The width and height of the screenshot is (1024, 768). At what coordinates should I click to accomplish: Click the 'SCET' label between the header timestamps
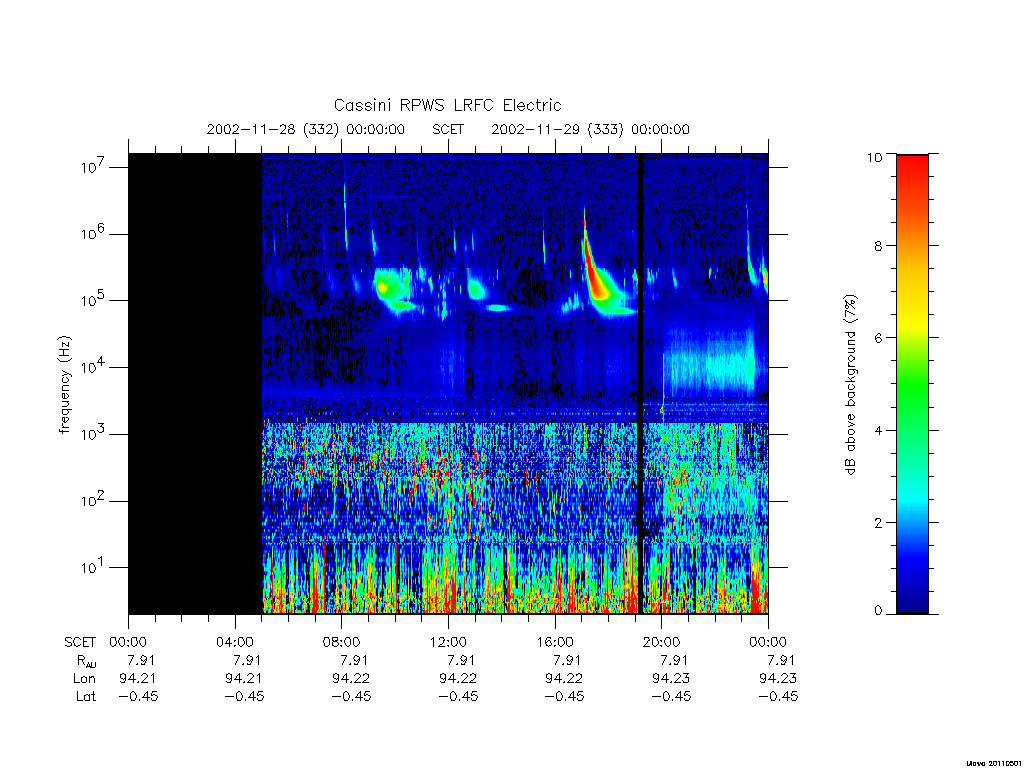click(448, 129)
